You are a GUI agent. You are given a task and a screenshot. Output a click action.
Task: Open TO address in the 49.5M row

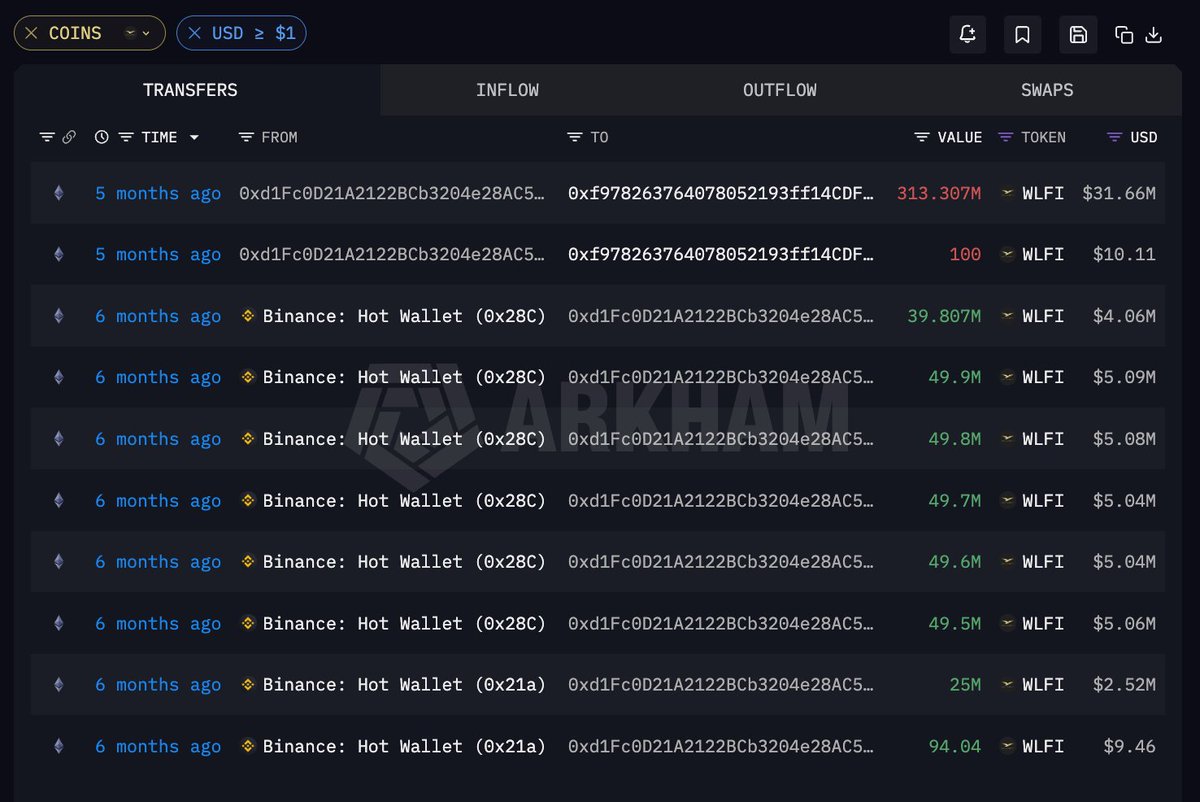tap(721, 623)
